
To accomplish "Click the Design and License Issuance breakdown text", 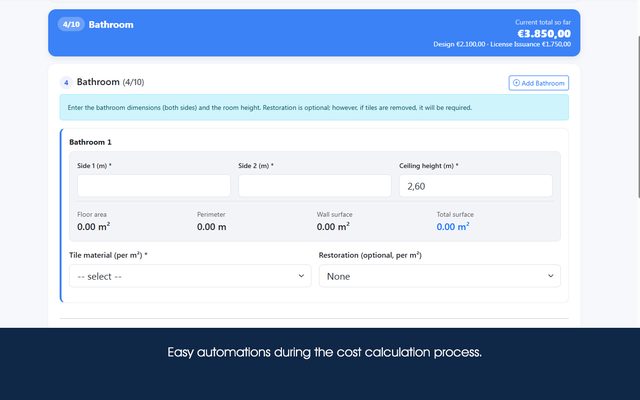I will click(x=502, y=44).
